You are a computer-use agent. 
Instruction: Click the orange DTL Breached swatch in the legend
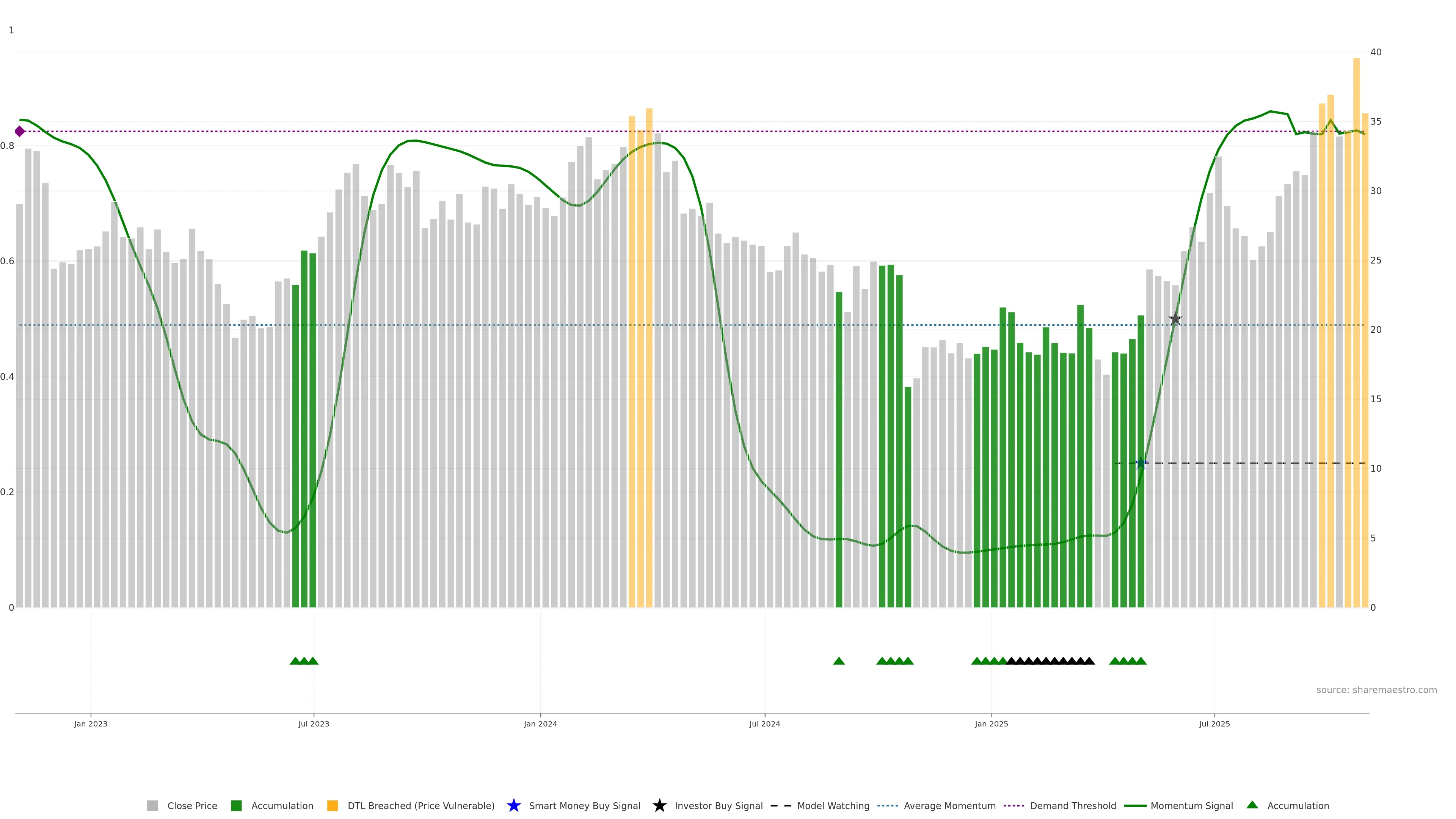click(x=333, y=805)
